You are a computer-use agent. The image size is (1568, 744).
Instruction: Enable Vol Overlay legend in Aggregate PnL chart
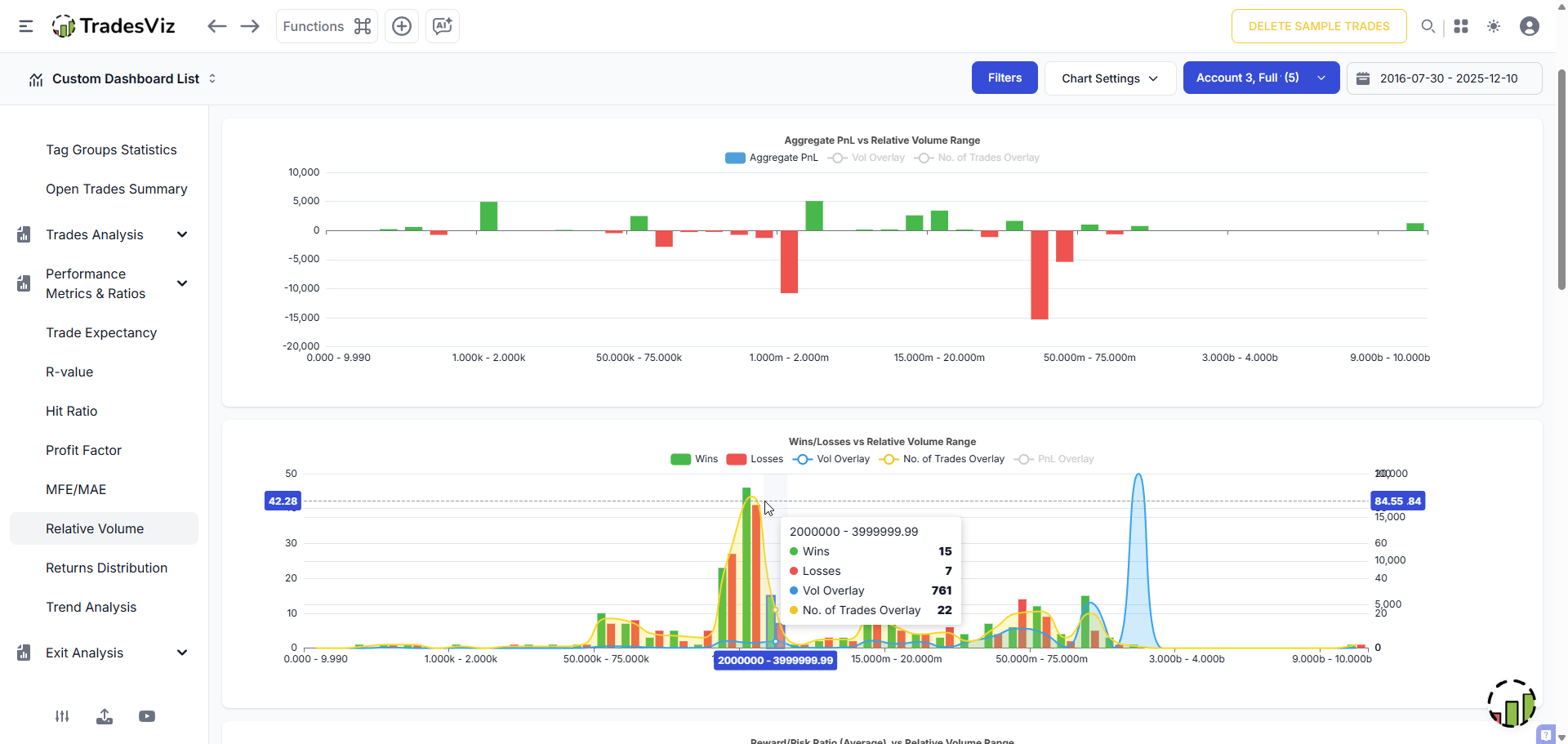(x=866, y=158)
